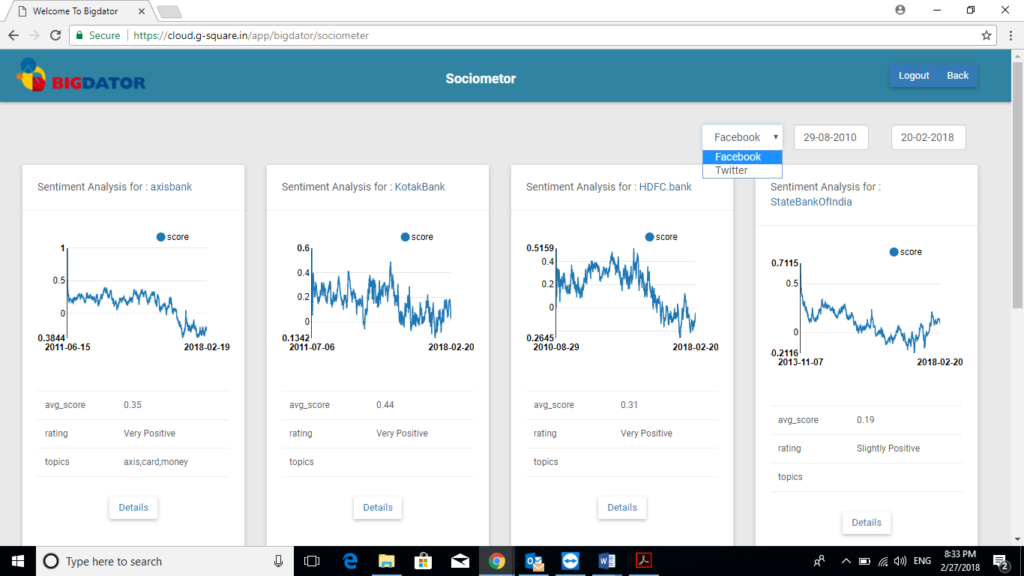Reload the Sociometer page
This screenshot has width=1024, height=576.
coord(55,34)
